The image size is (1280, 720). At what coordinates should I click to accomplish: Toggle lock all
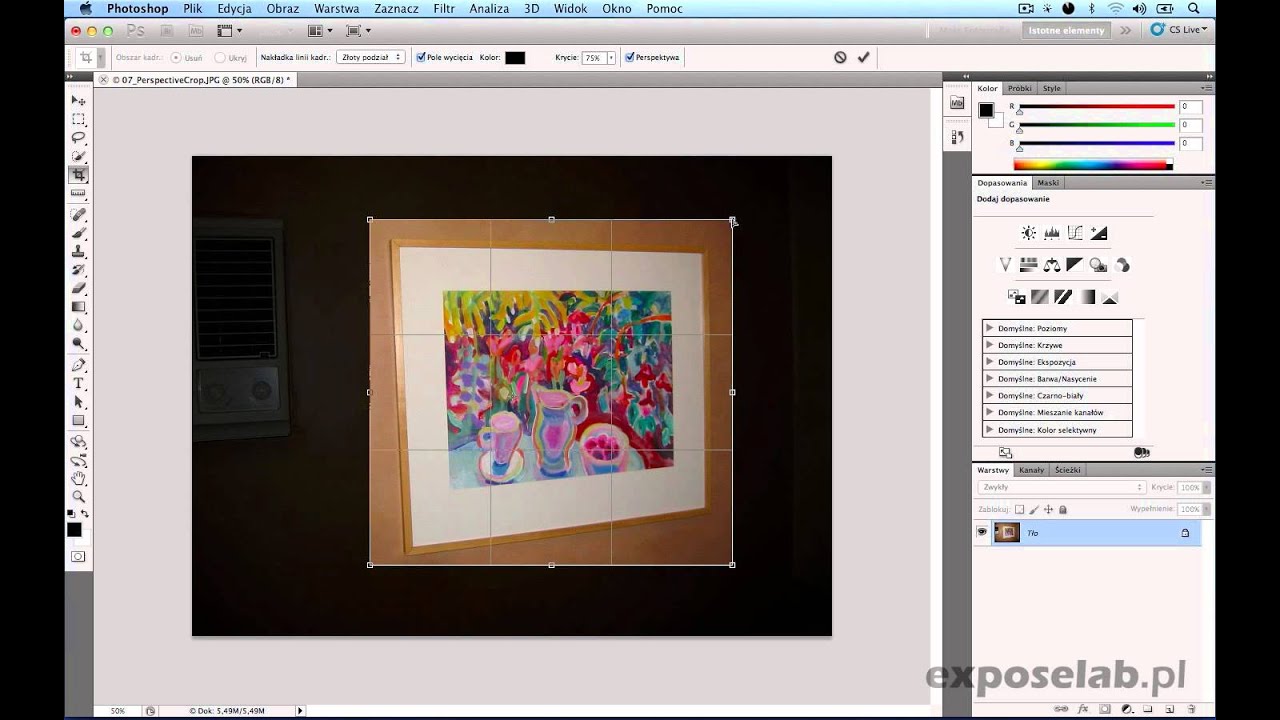click(x=1063, y=509)
